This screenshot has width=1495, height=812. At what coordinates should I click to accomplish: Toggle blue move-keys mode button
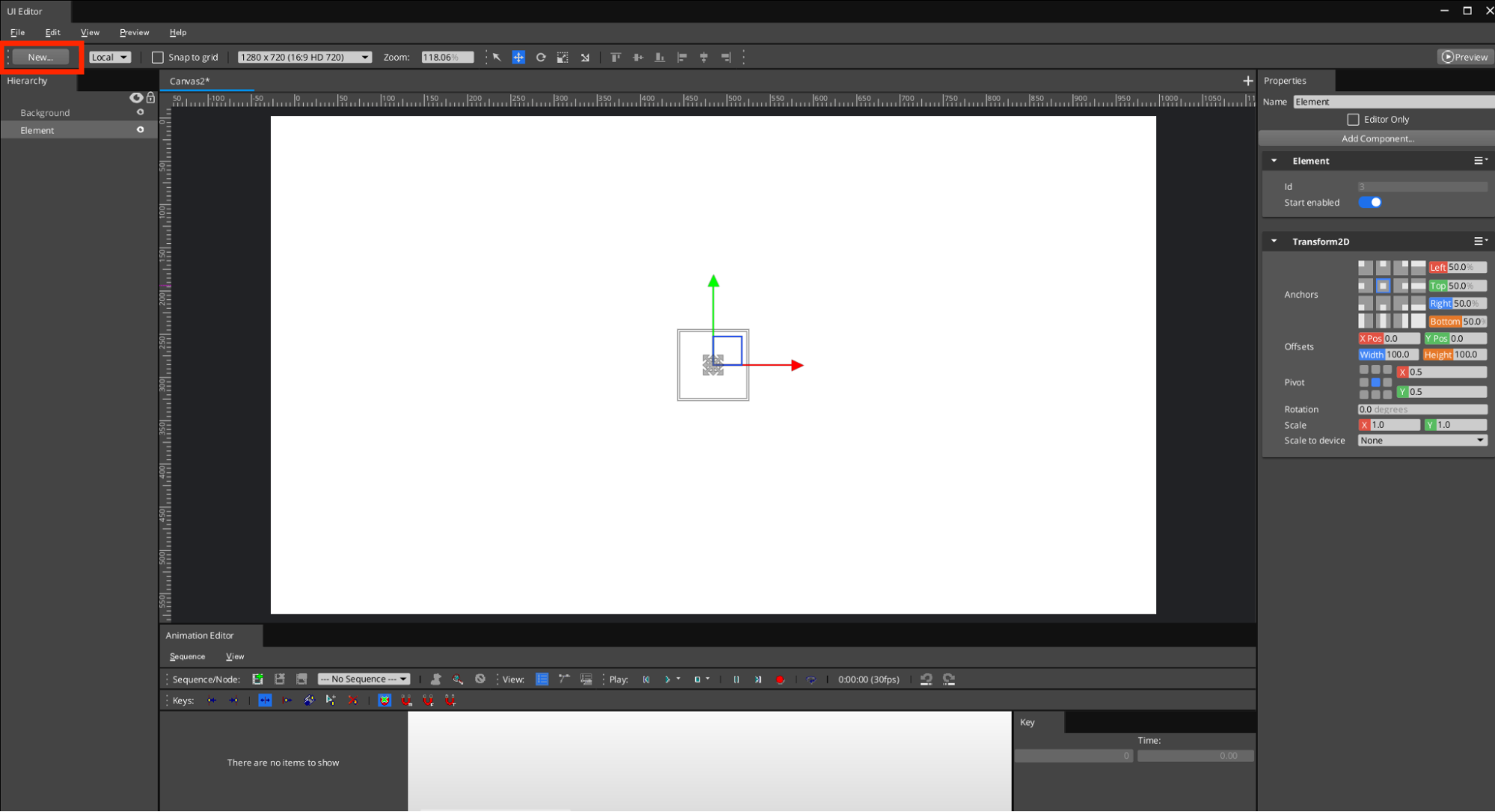(x=265, y=701)
